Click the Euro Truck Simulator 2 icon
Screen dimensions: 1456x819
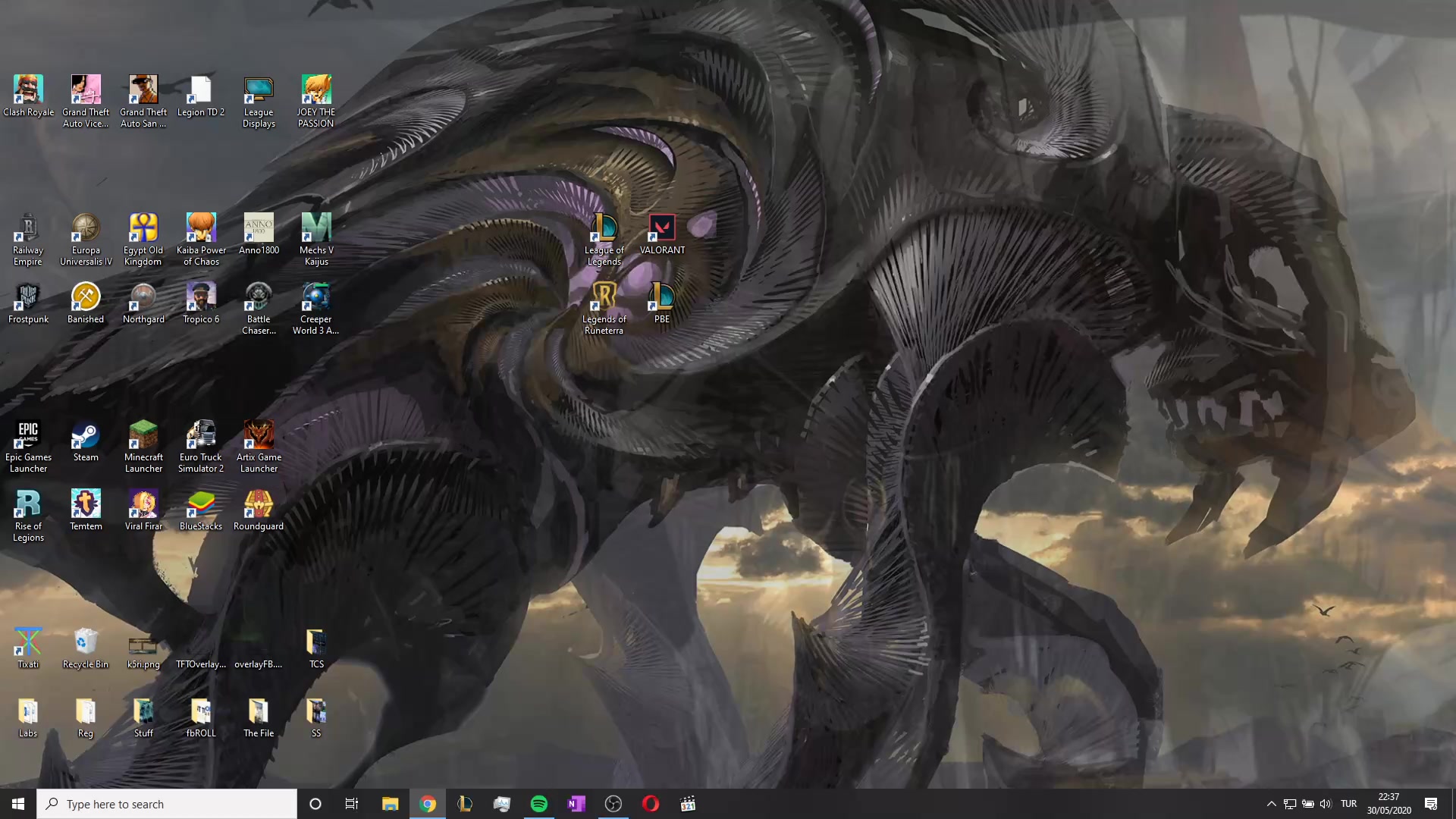pyautogui.click(x=201, y=447)
